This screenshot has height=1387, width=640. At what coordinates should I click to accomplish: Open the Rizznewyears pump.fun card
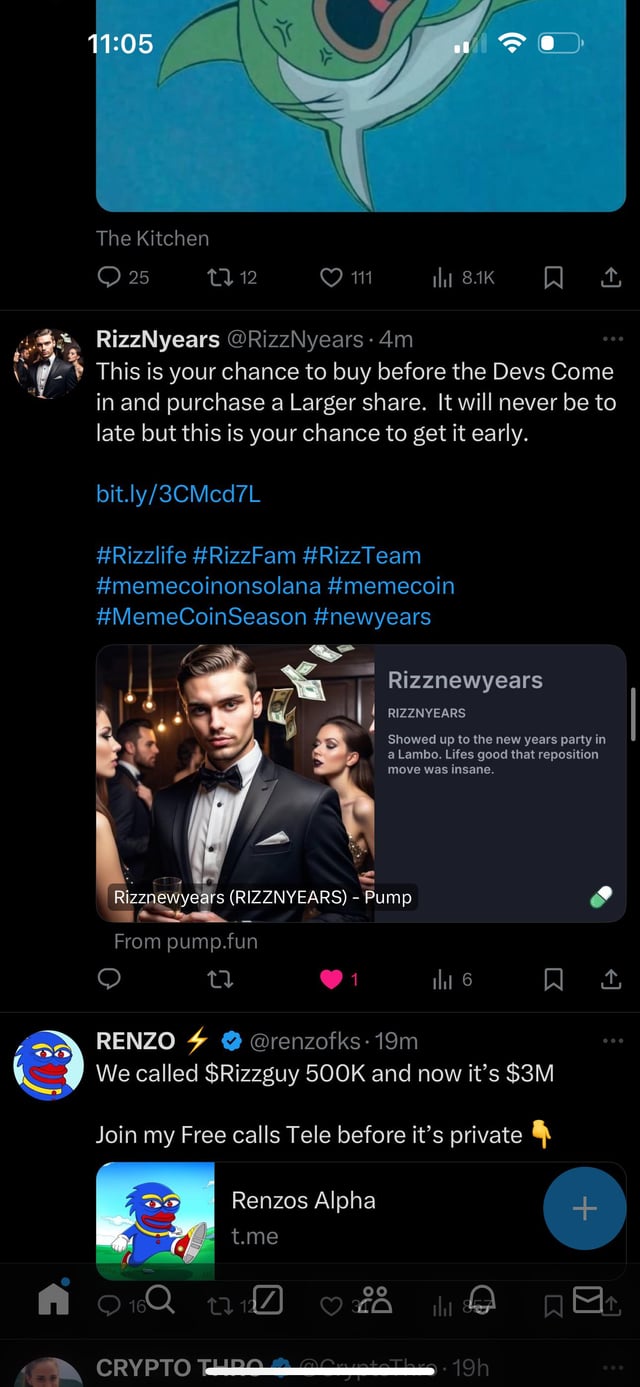[360, 784]
